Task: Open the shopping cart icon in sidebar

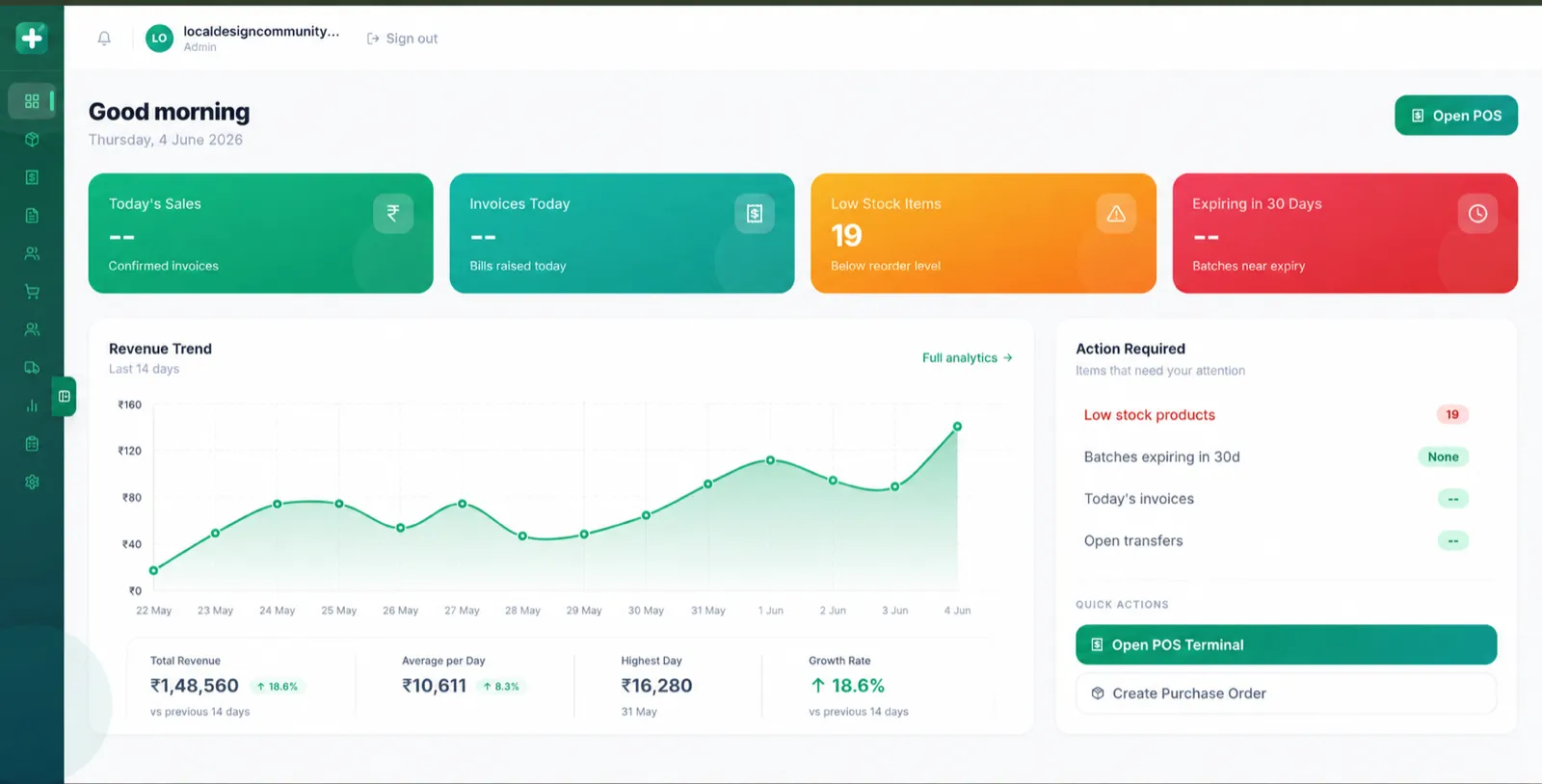Action: click(32, 291)
